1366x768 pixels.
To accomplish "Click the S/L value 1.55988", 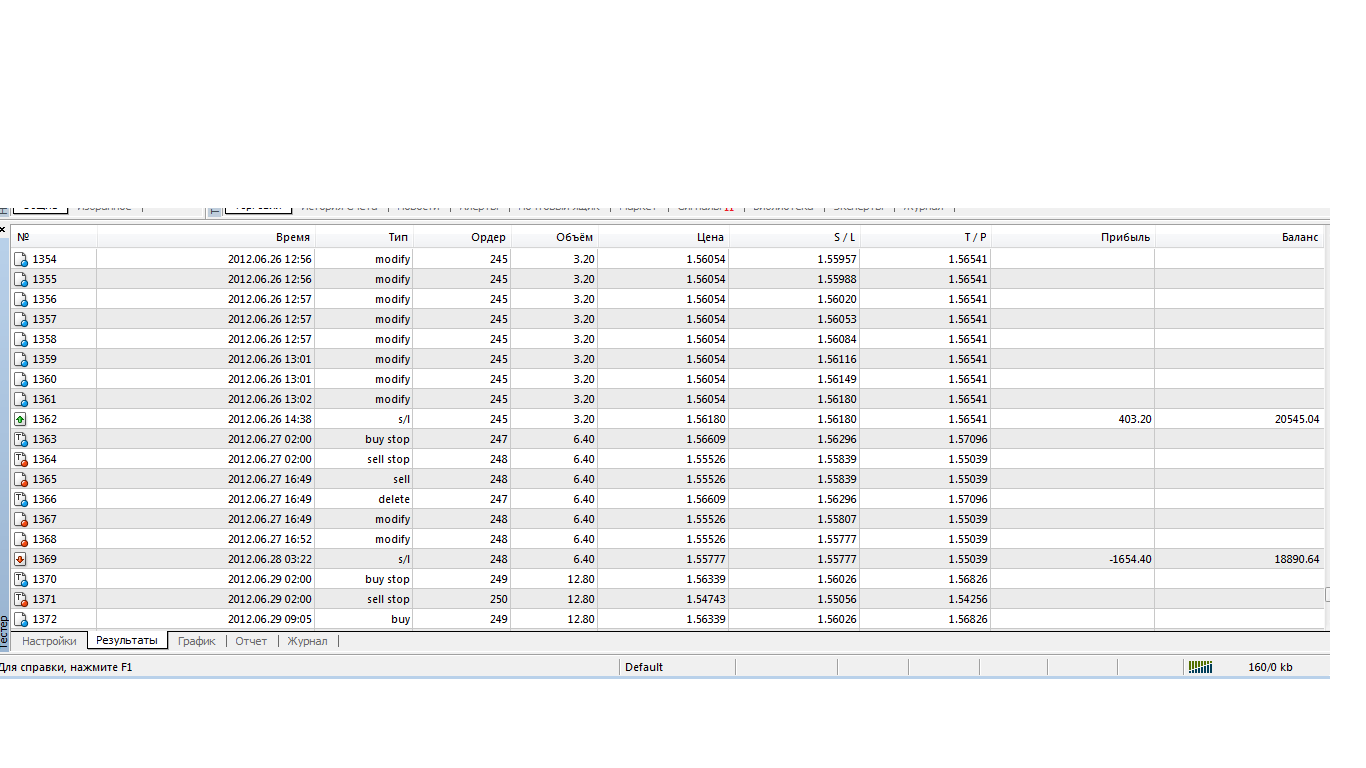I will pyautogui.click(x=836, y=279).
